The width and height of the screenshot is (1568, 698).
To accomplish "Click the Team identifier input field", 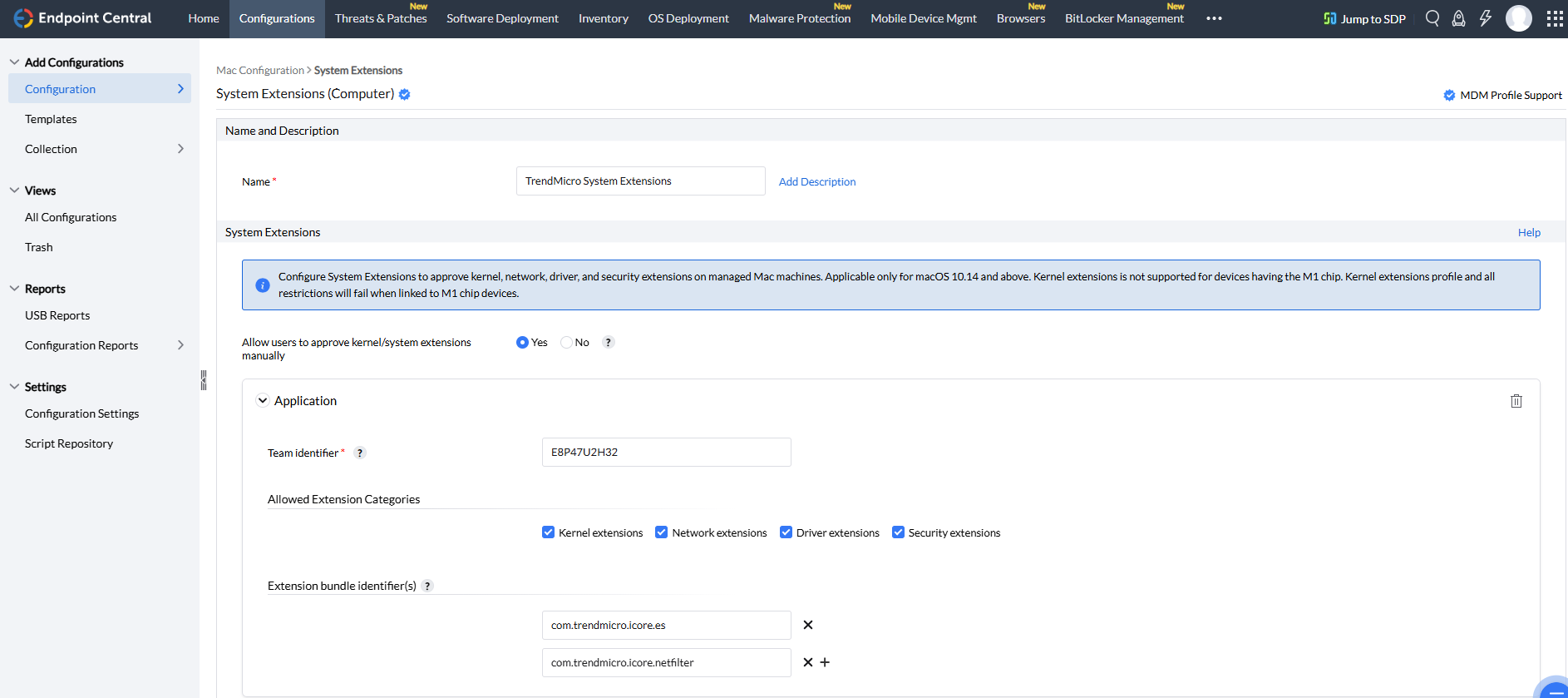I will click(x=667, y=452).
